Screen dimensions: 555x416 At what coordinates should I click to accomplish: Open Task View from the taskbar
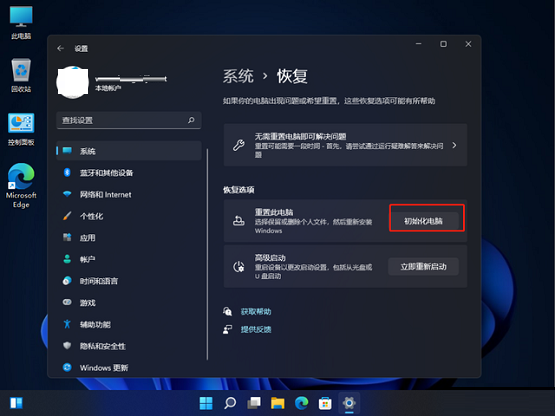tap(254, 403)
